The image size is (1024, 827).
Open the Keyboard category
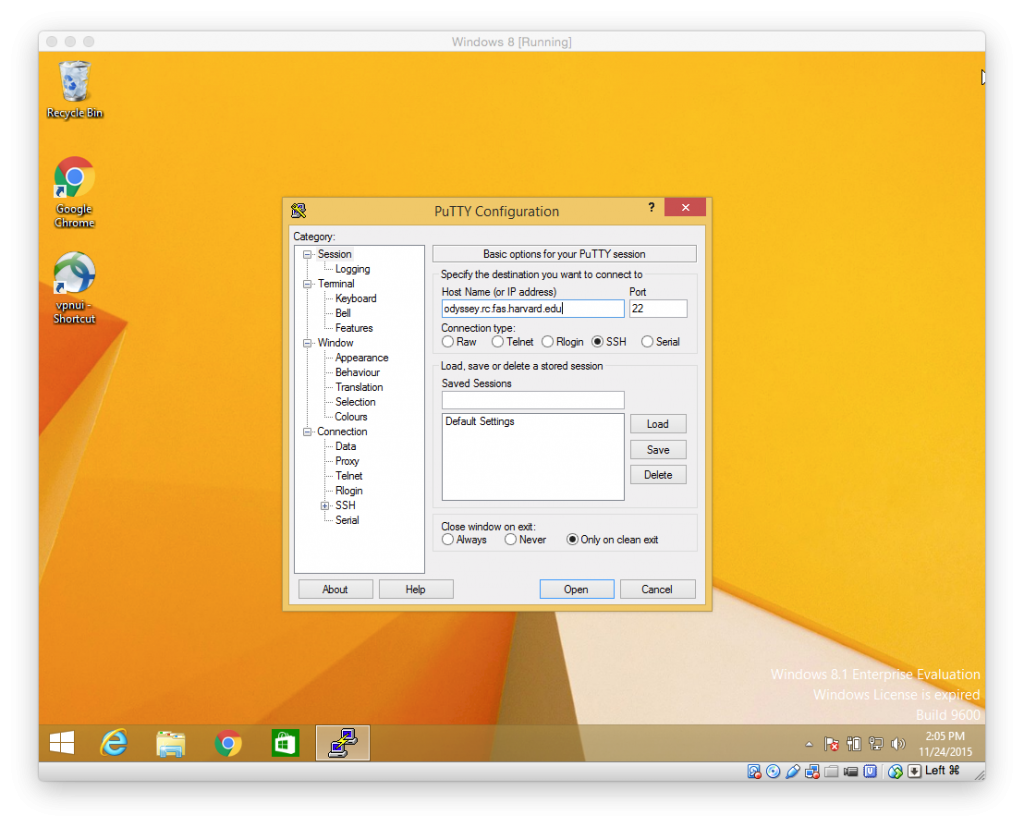coord(356,299)
